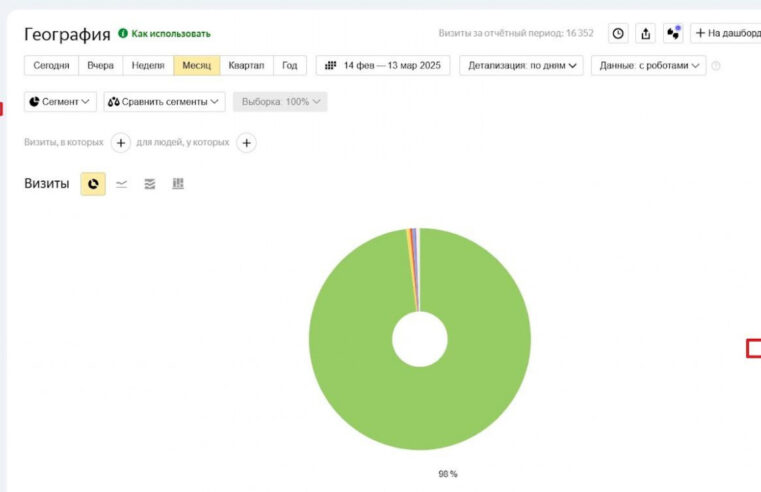761x492 pixels.
Task: Click the export share icon
Action: coord(645,33)
